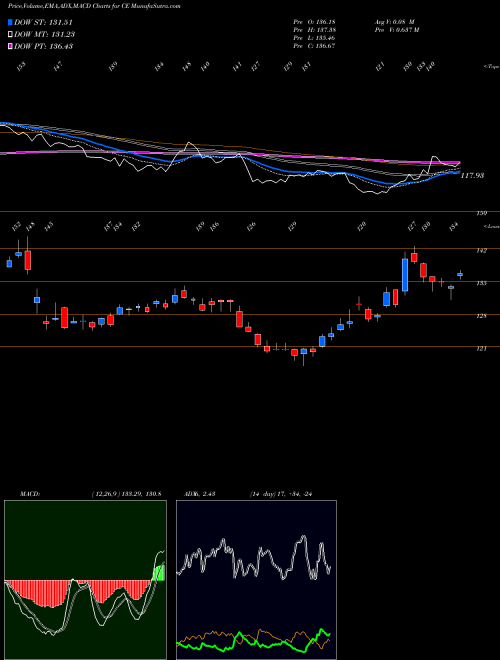Screen dimensions: 500x660
Task: Click the ADX panel title label
Action: pos(199,494)
